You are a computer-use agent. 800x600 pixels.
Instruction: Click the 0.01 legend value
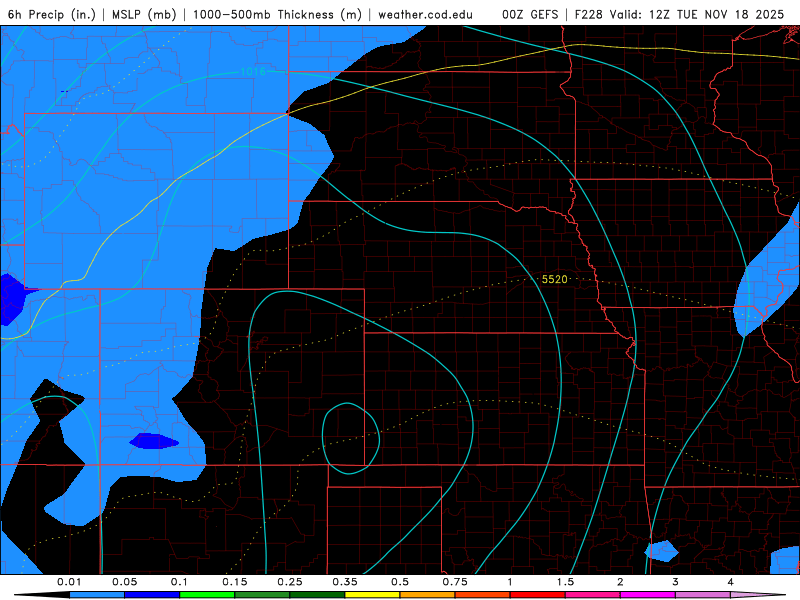point(69,582)
